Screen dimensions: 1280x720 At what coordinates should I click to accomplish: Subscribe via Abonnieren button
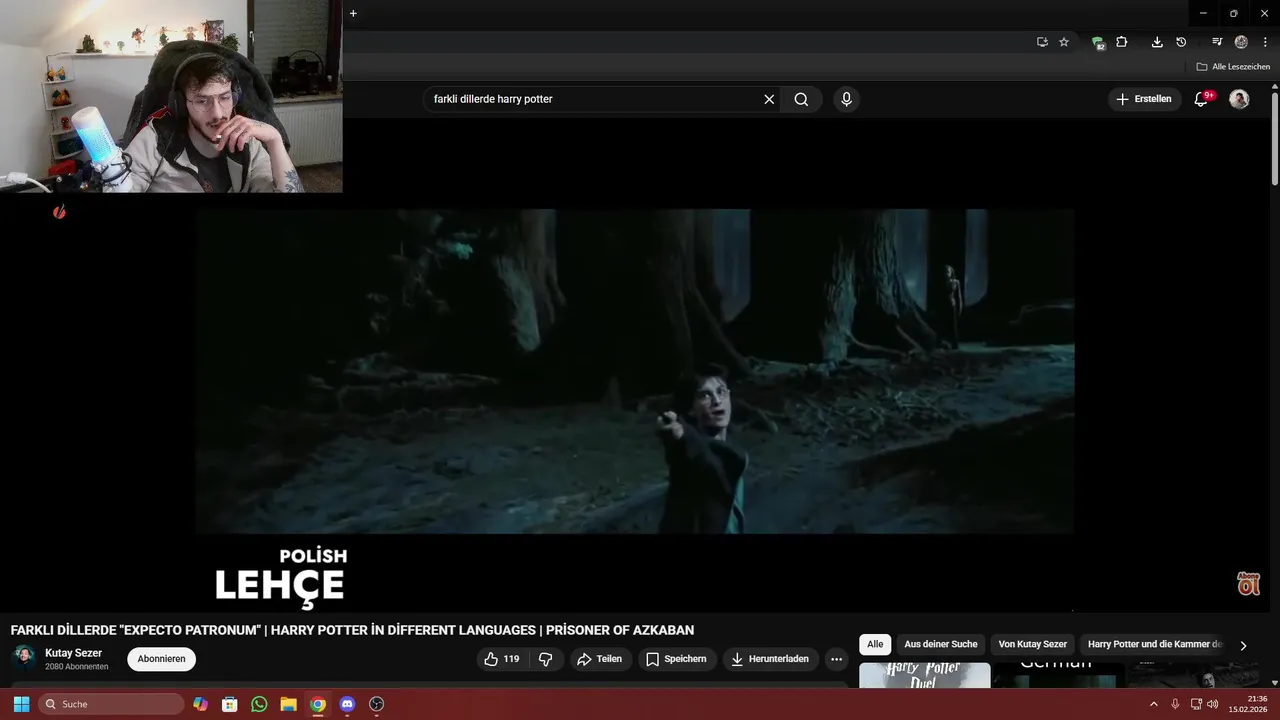coord(161,659)
